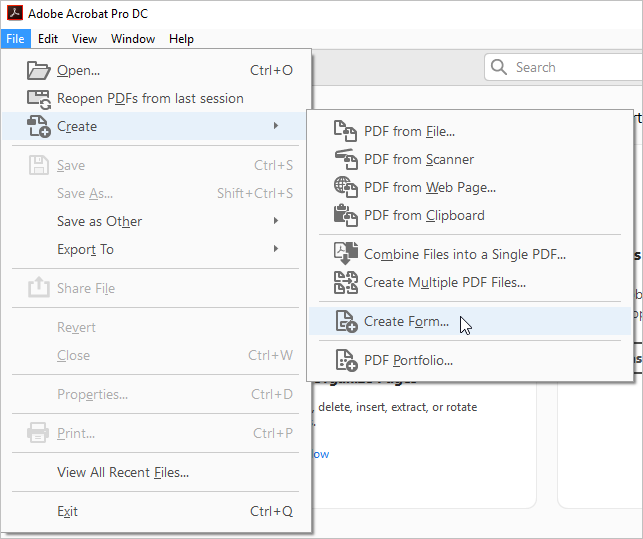Image resolution: width=643 pixels, height=539 pixels.
Task: Choose Create Form... option
Action: tap(470, 321)
